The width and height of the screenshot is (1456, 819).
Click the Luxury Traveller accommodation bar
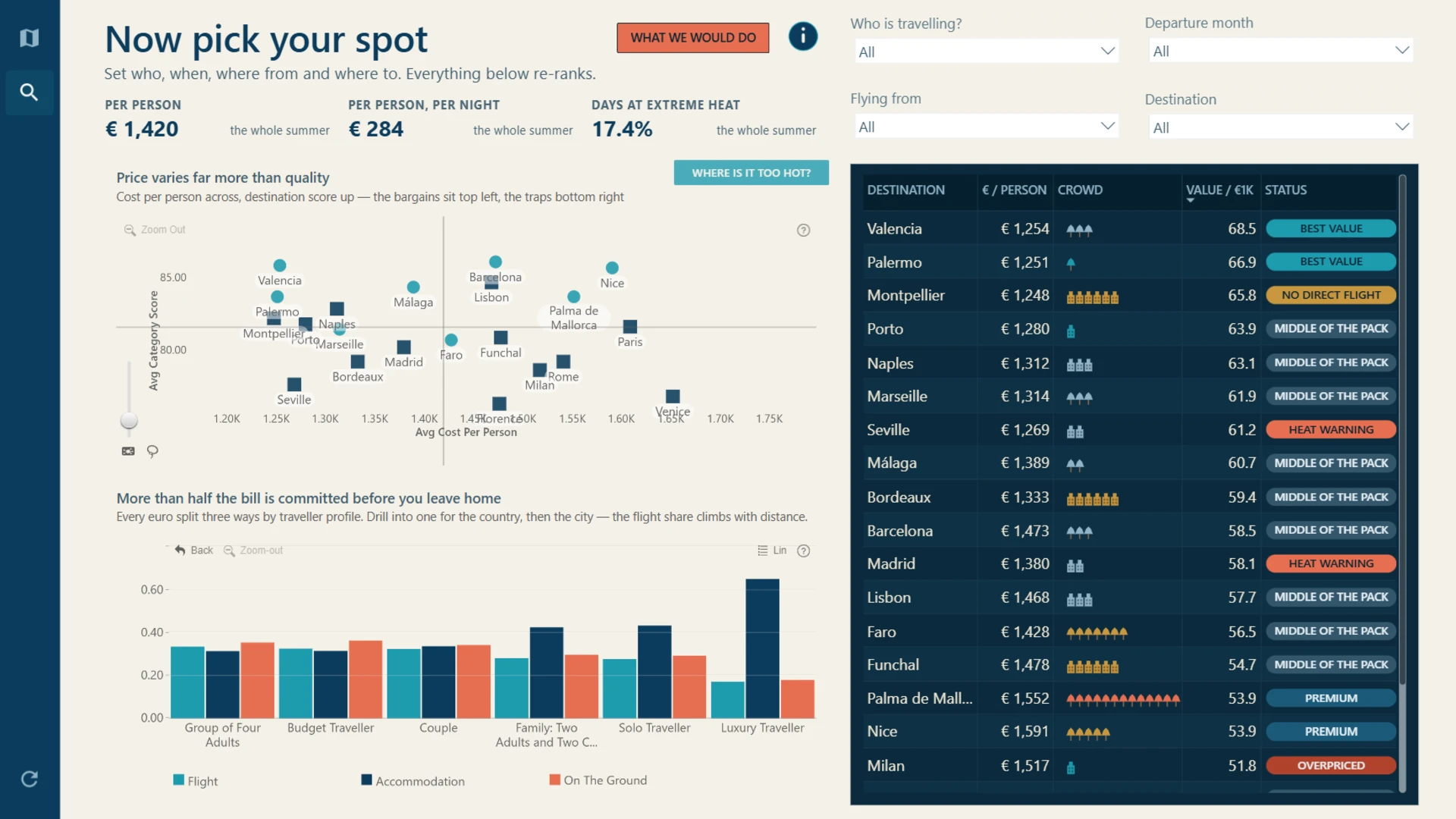[x=762, y=648]
